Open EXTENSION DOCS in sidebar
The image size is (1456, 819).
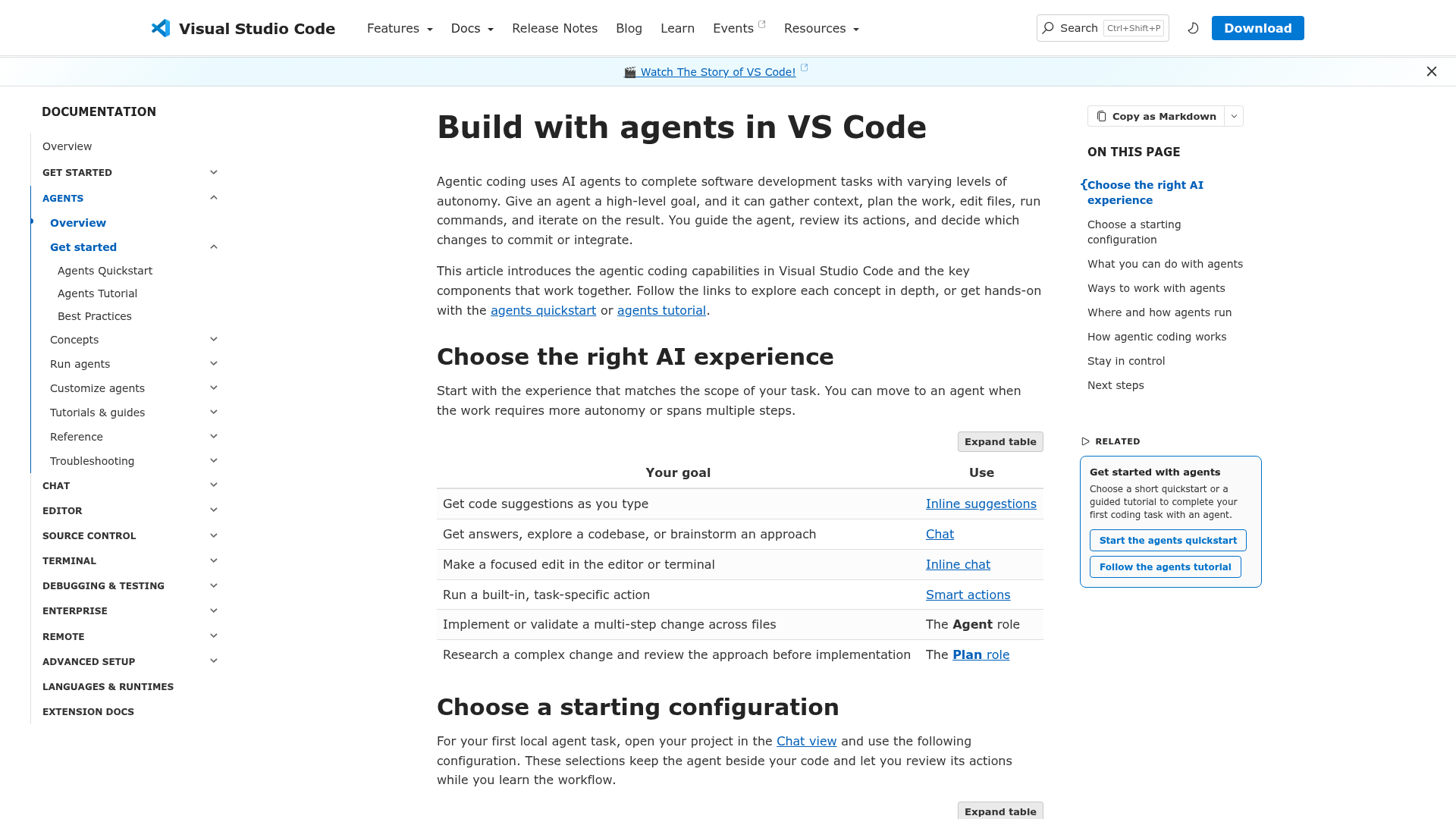[x=88, y=712]
